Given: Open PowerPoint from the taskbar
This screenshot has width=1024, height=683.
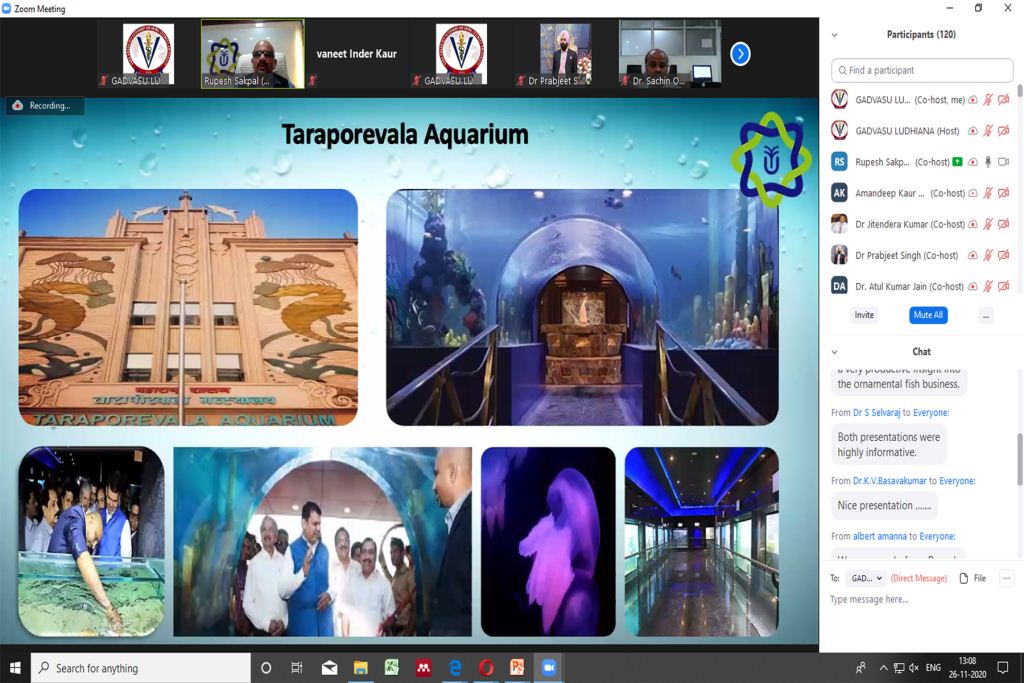Looking at the screenshot, I should 517,667.
